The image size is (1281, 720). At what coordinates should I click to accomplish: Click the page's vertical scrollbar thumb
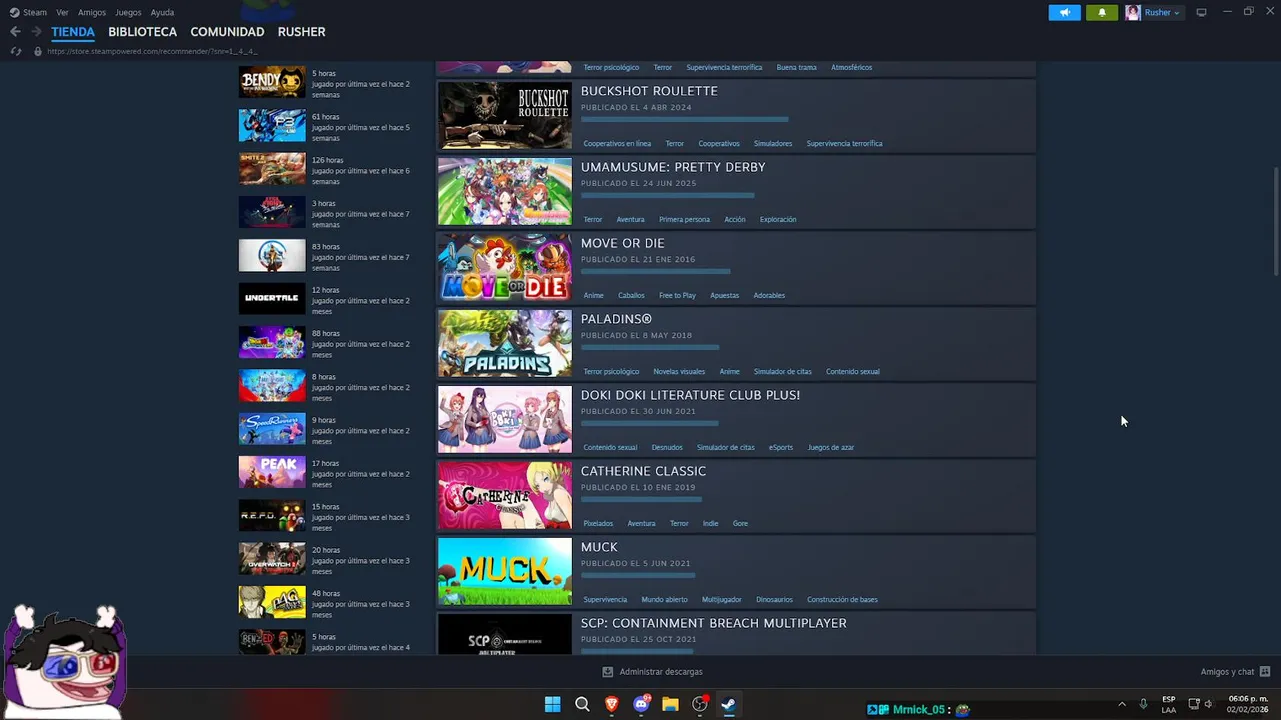[x=1275, y=220]
